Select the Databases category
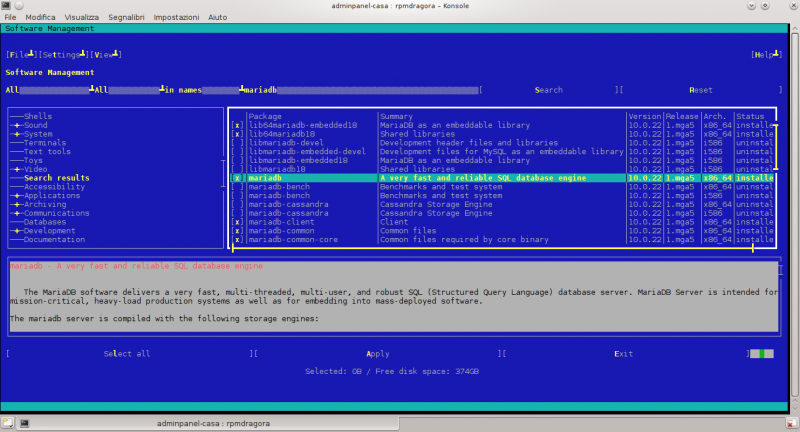Image resolution: width=800 pixels, height=432 pixels. (45, 222)
